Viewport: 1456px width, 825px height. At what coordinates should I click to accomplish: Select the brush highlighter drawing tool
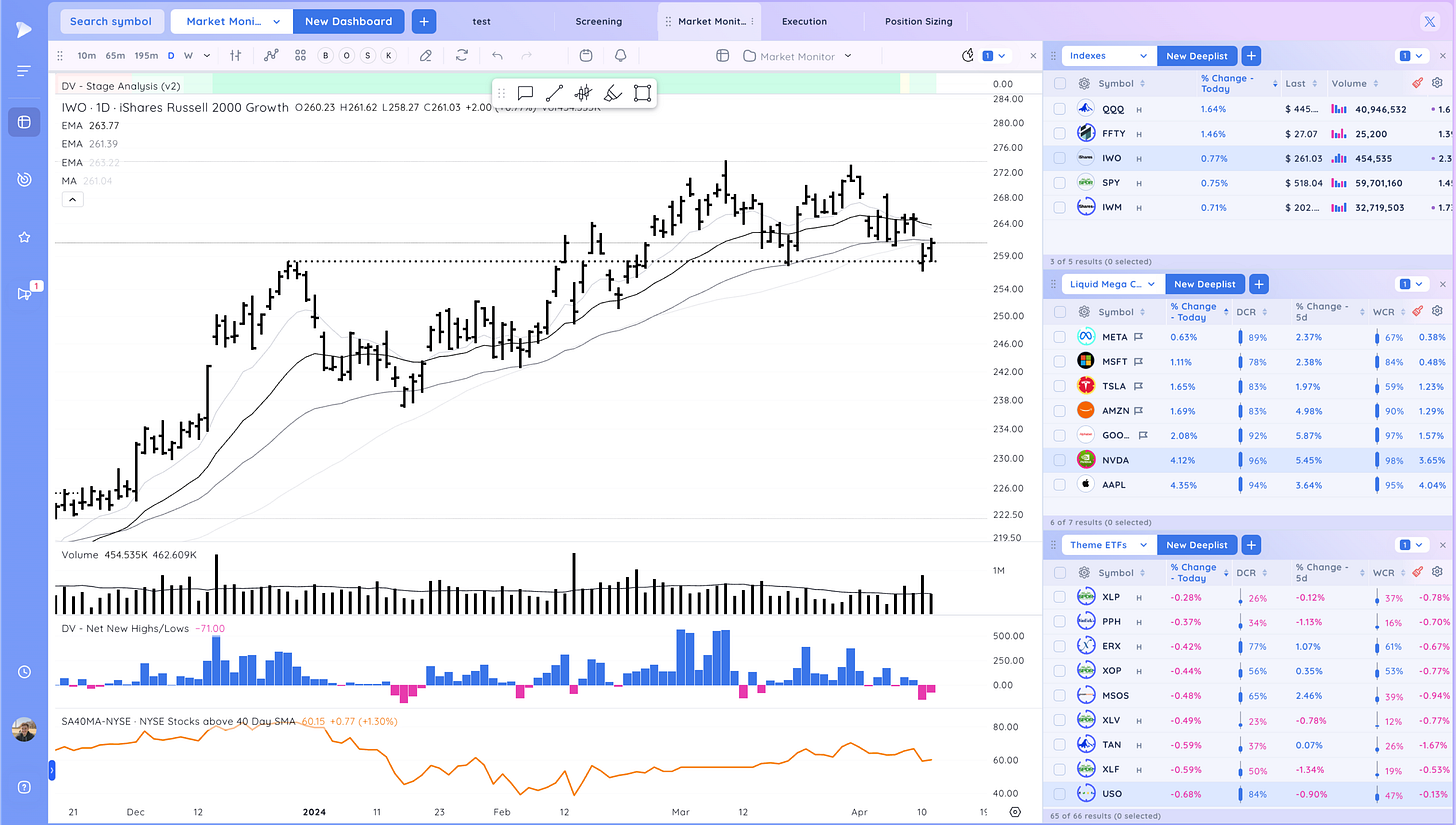coord(613,93)
